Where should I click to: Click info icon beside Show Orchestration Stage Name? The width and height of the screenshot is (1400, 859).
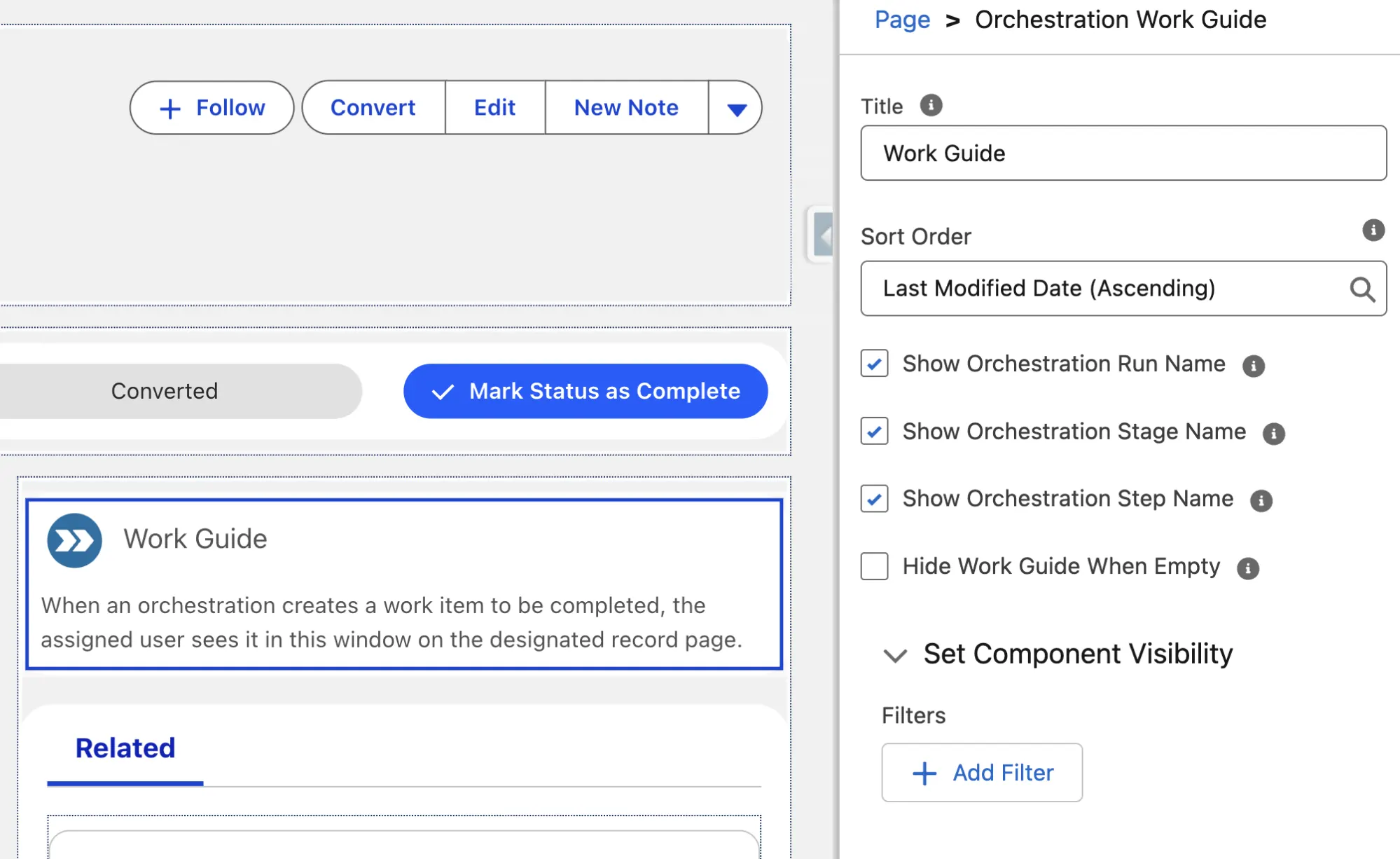click(x=1273, y=434)
